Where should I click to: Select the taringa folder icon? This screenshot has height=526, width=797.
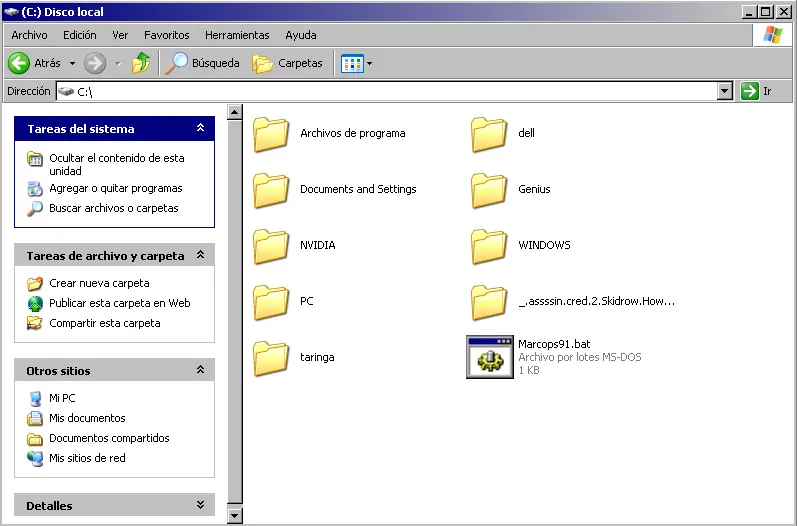click(x=271, y=357)
